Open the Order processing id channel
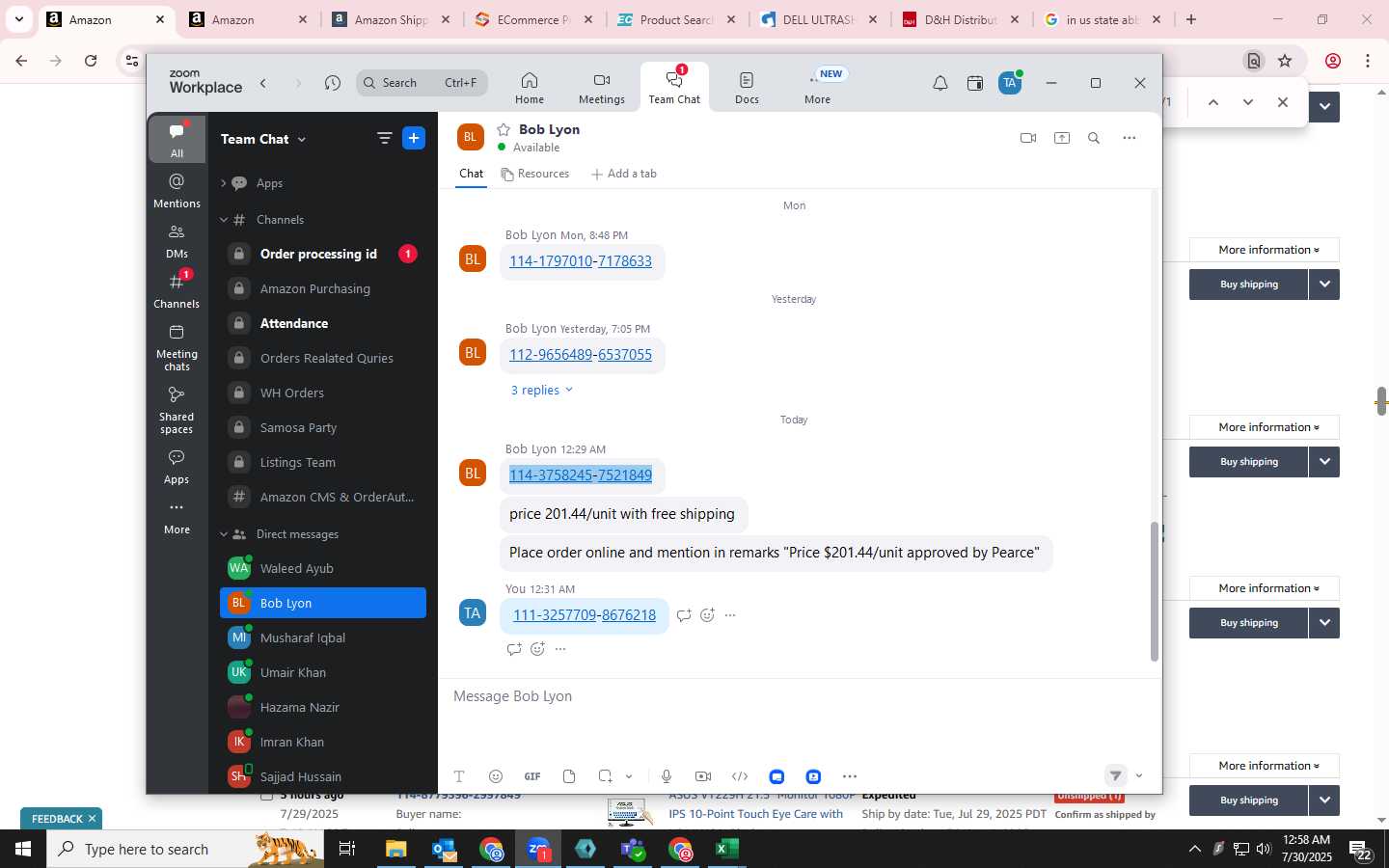 click(x=323, y=255)
